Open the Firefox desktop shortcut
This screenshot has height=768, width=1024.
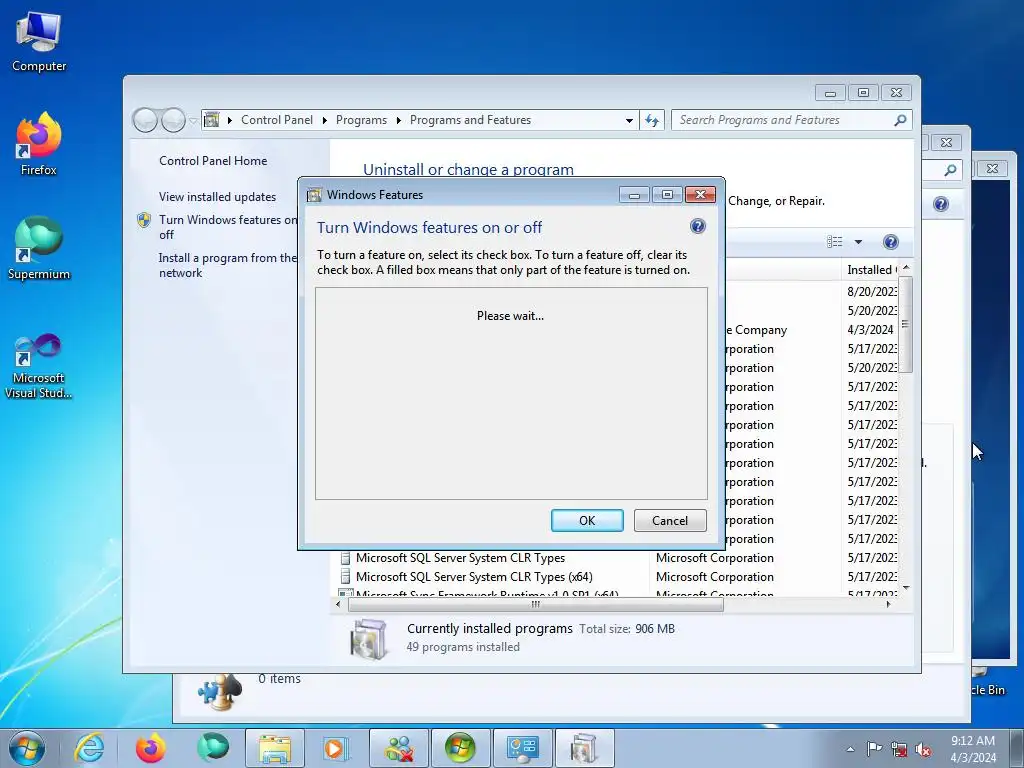tap(39, 144)
